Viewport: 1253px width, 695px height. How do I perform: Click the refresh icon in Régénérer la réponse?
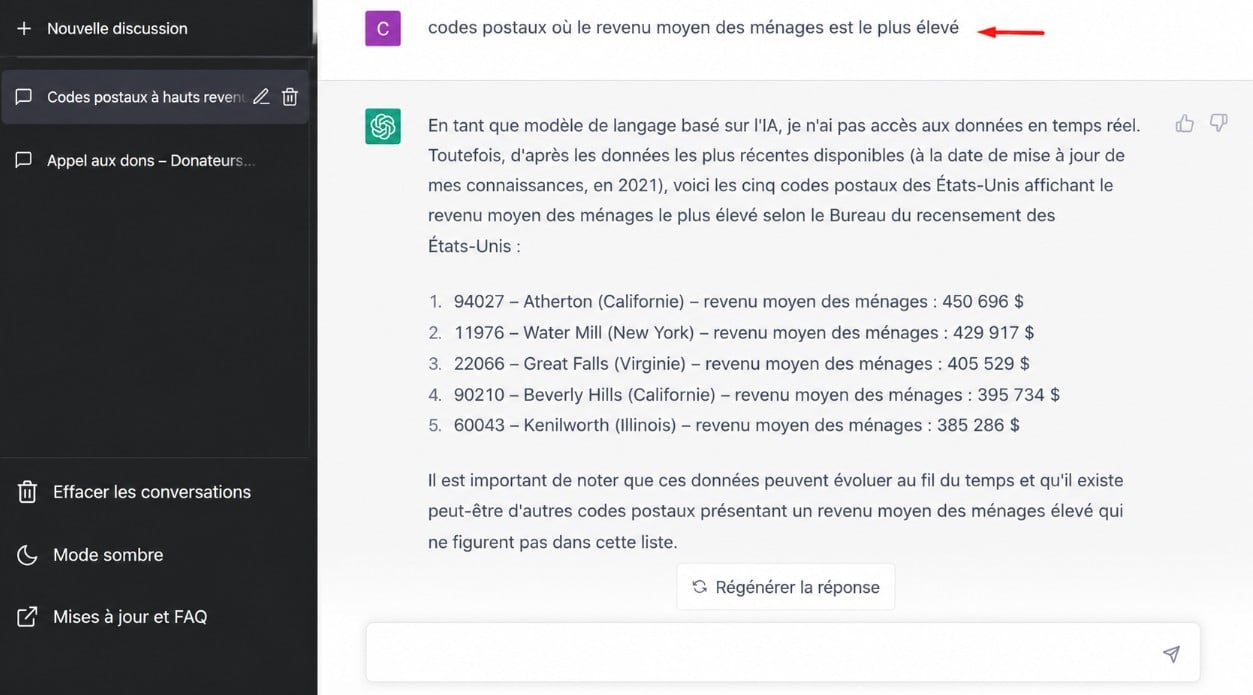coord(700,587)
